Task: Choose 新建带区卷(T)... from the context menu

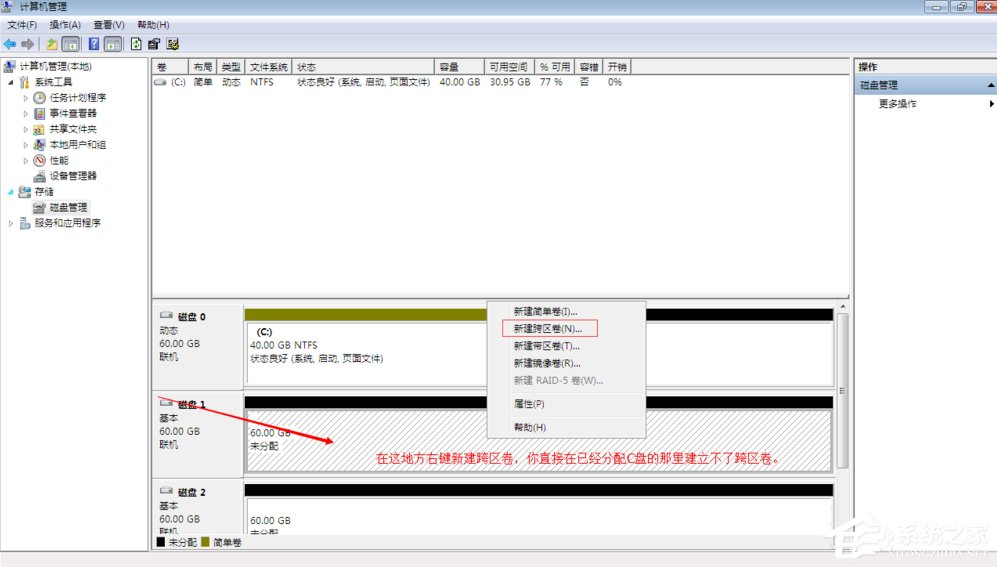Action: (x=547, y=346)
